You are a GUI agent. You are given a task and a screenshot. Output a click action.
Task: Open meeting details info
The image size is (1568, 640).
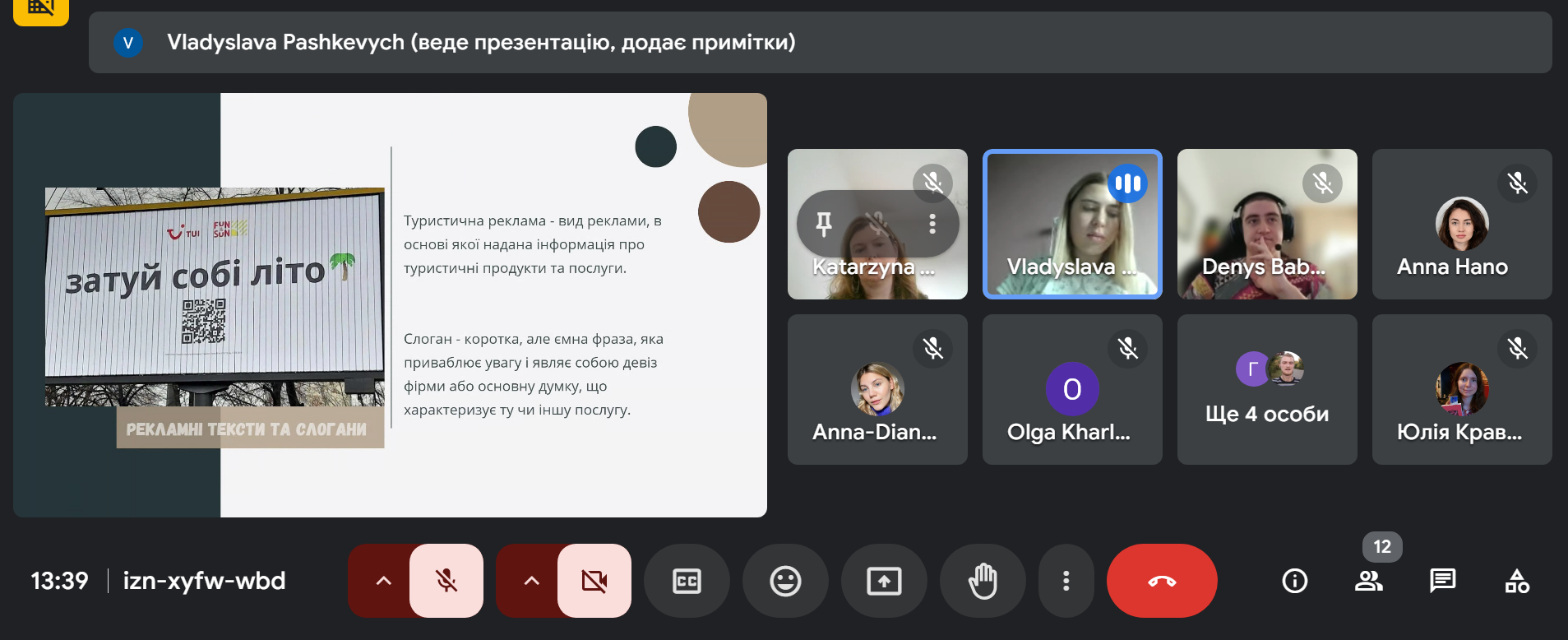[x=1295, y=581]
